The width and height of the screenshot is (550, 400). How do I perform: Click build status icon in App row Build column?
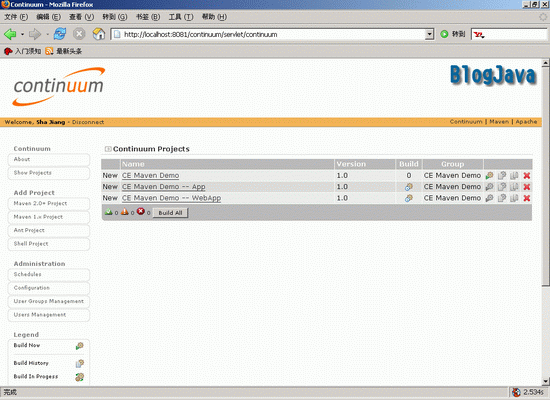(x=409, y=187)
